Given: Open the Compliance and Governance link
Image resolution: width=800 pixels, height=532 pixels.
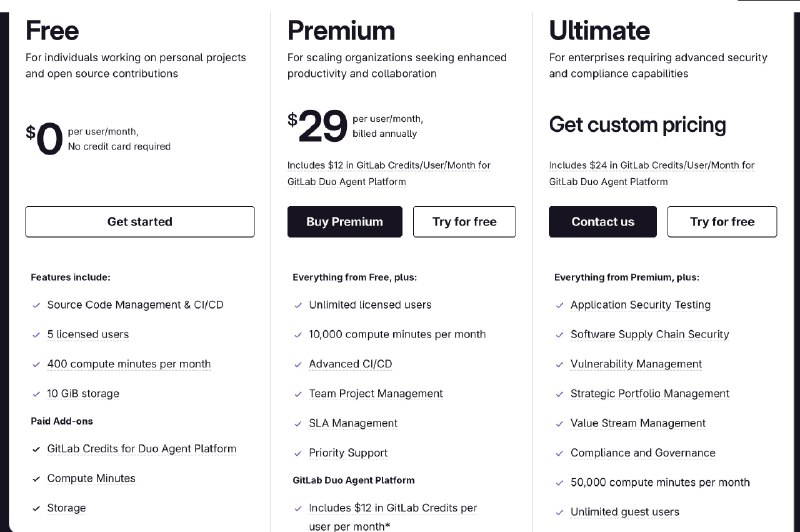Looking at the screenshot, I should (x=642, y=453).
